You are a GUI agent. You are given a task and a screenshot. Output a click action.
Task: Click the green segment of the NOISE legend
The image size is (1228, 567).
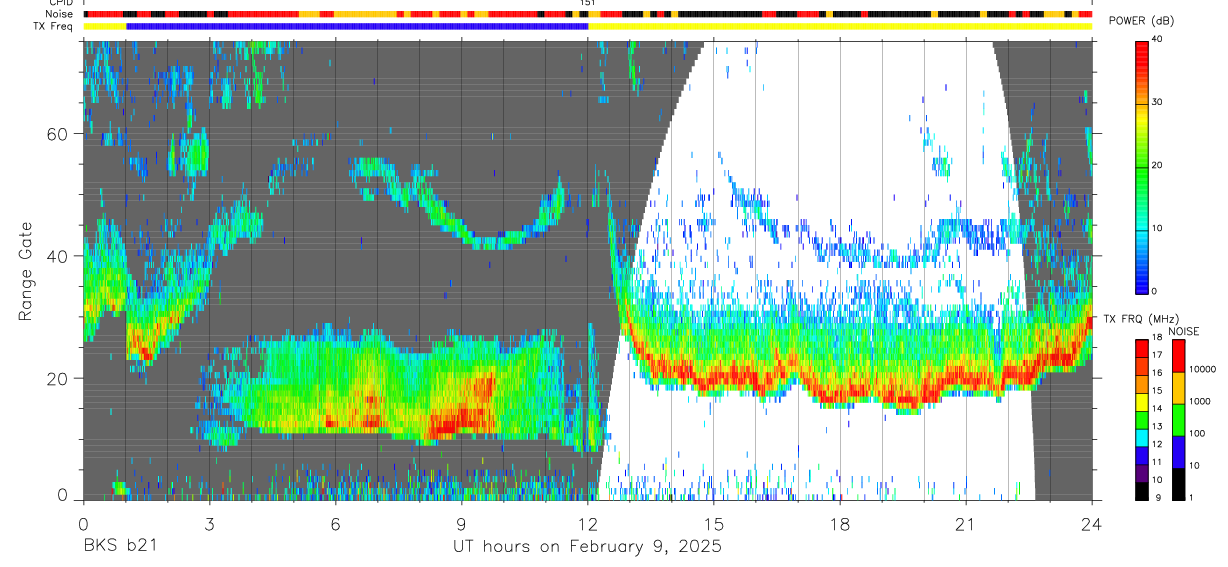1178,420
